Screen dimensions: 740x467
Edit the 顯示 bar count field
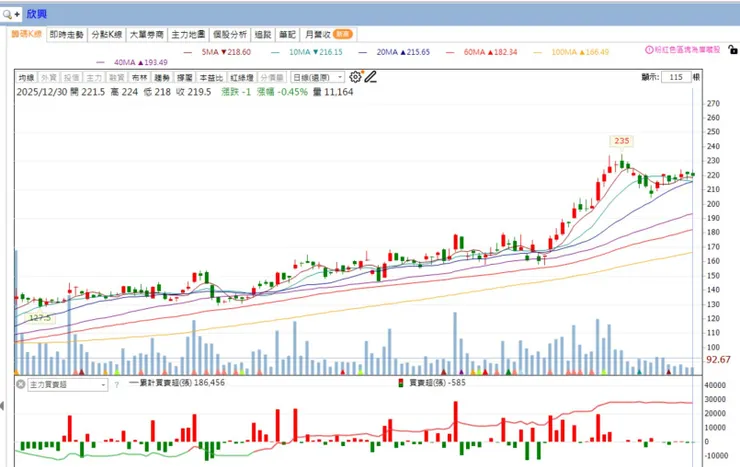676,77
